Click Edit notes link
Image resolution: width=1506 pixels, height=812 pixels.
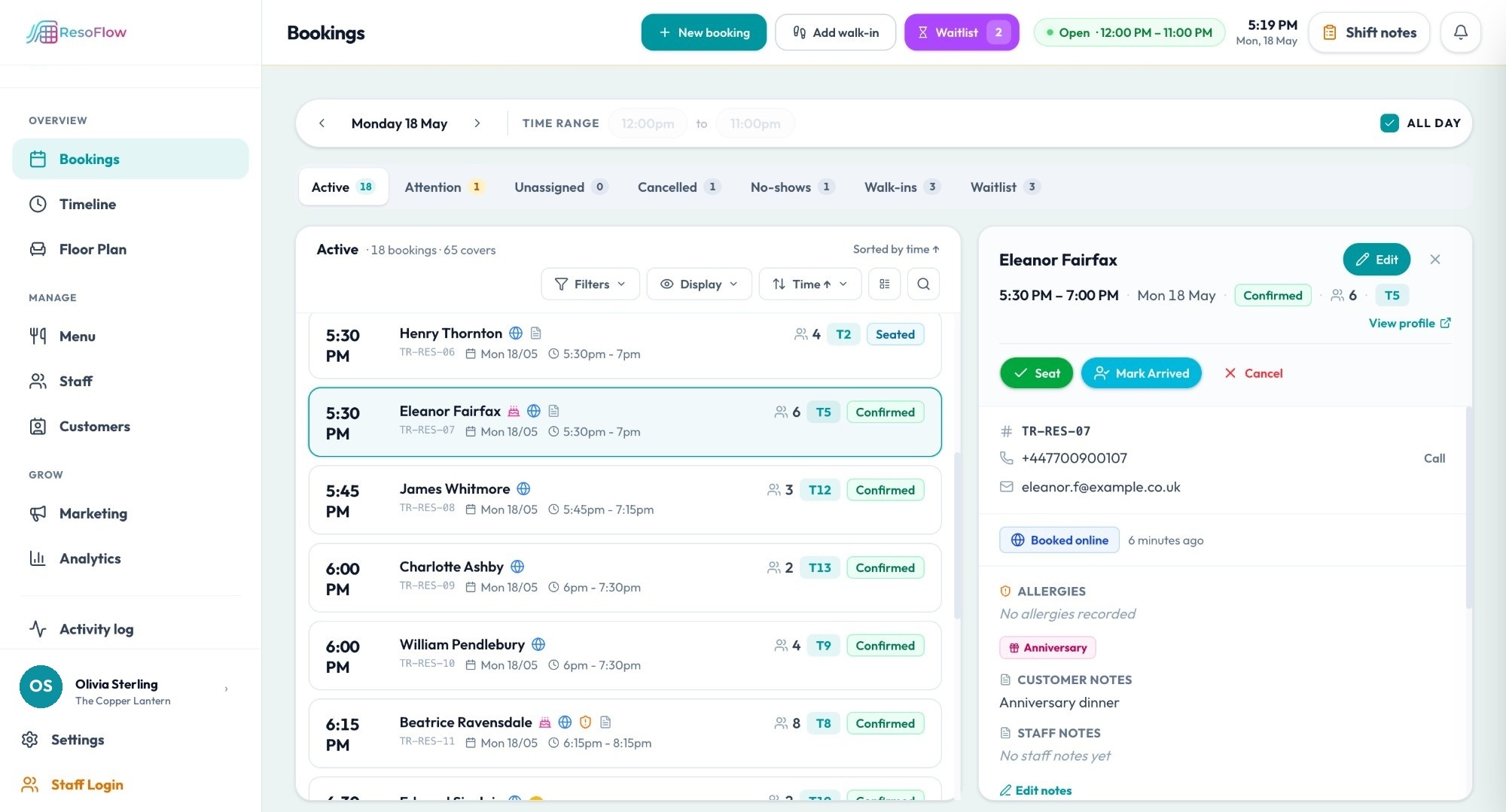pos(1035,790)
